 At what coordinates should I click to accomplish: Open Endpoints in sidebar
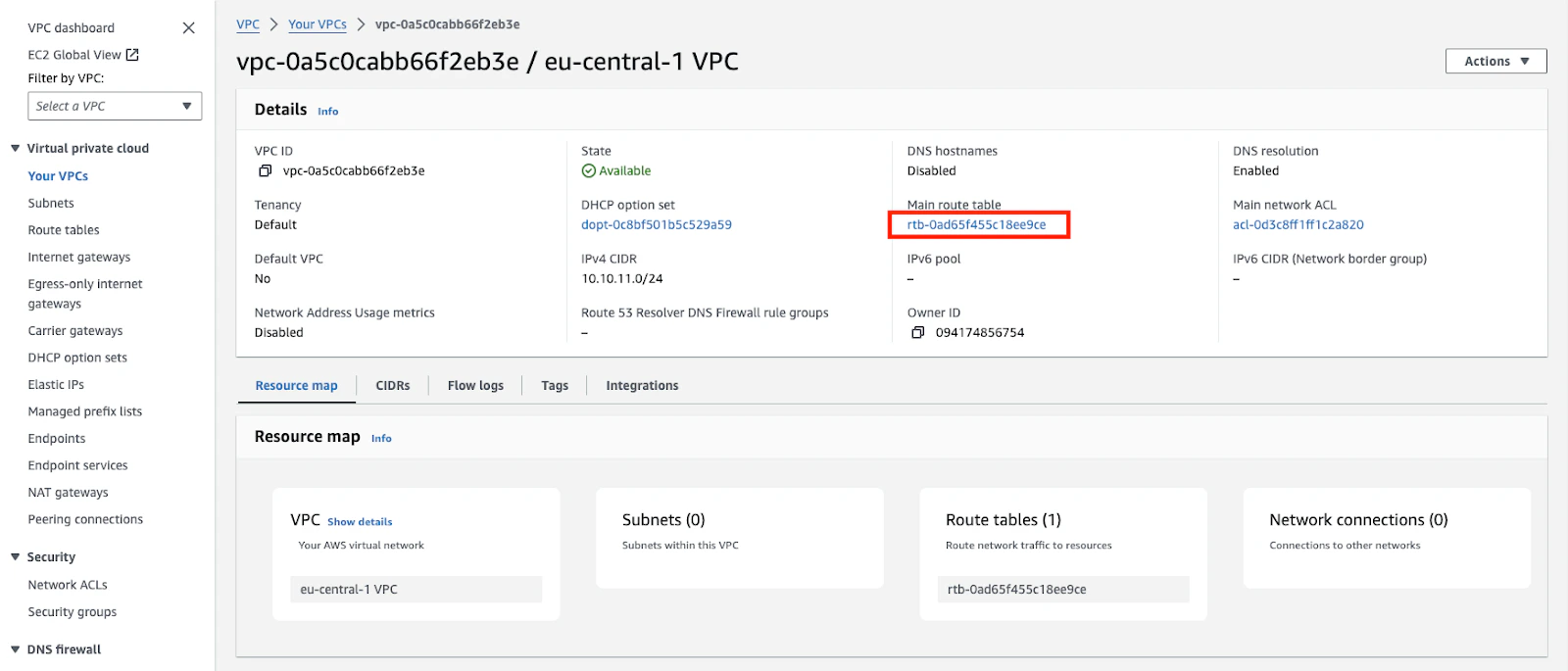57,439
